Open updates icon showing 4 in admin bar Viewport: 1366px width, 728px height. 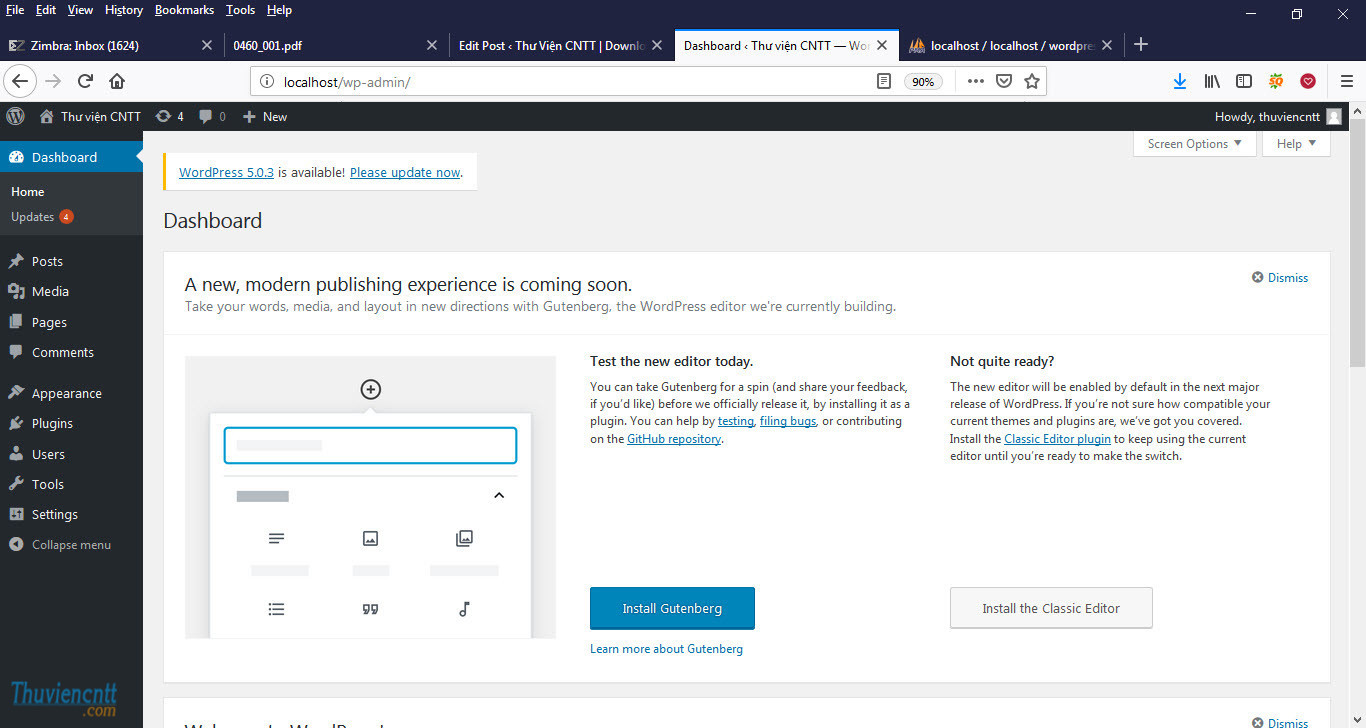click(x=170, y=116)
